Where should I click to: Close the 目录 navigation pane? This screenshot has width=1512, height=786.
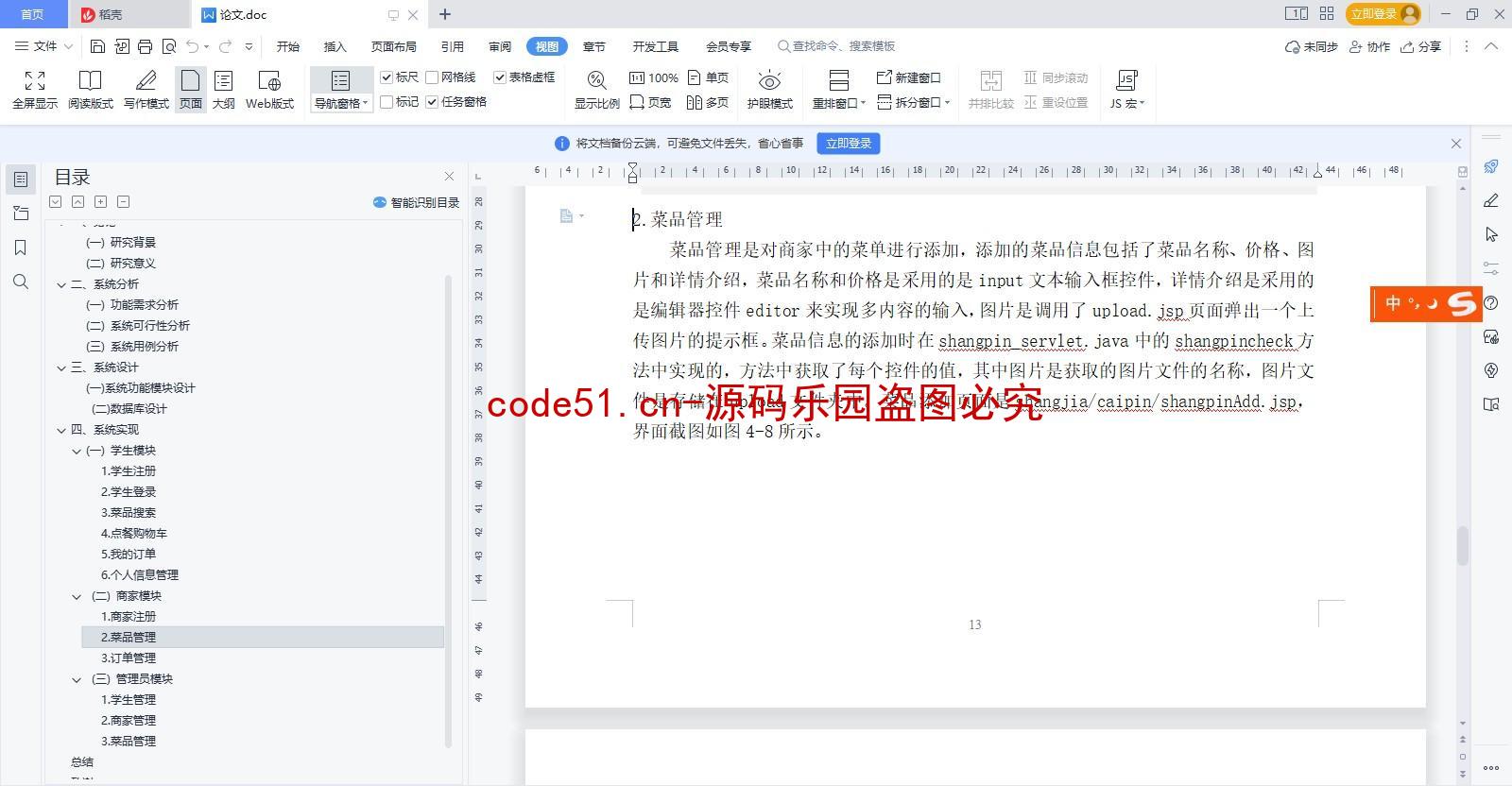click(450, 177)
